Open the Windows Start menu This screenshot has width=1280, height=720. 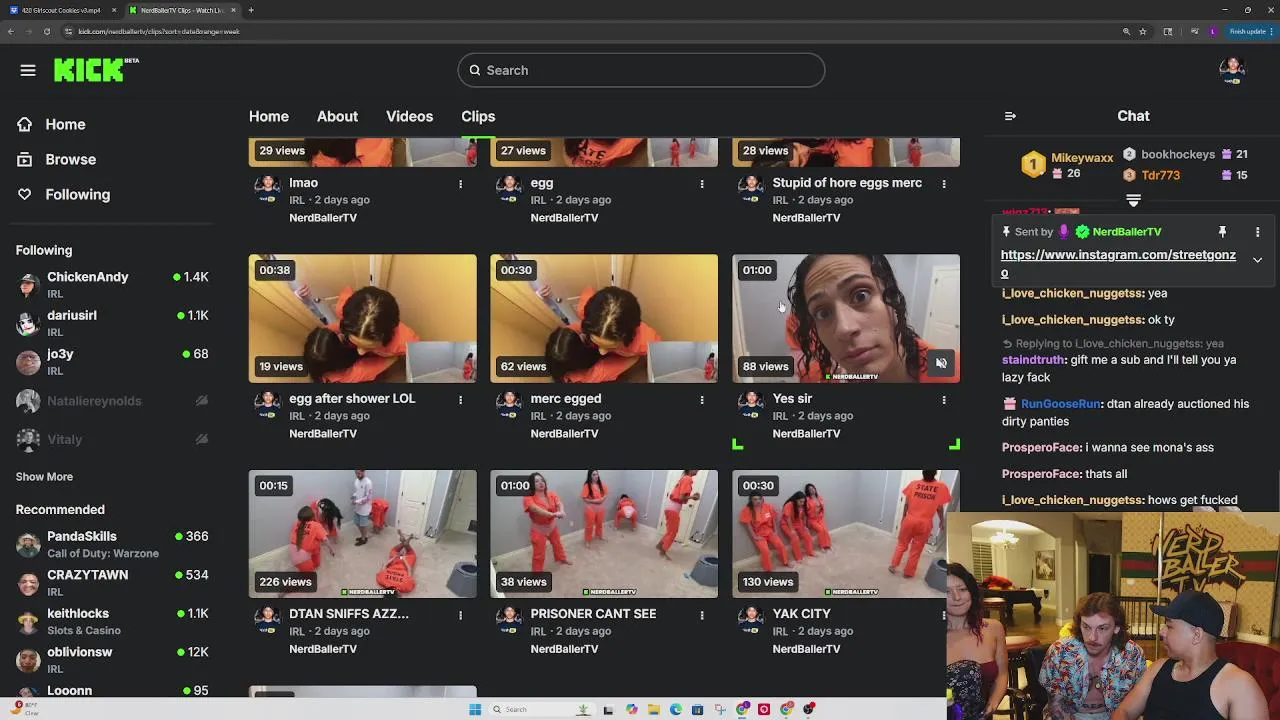click(x=475, y=709)
